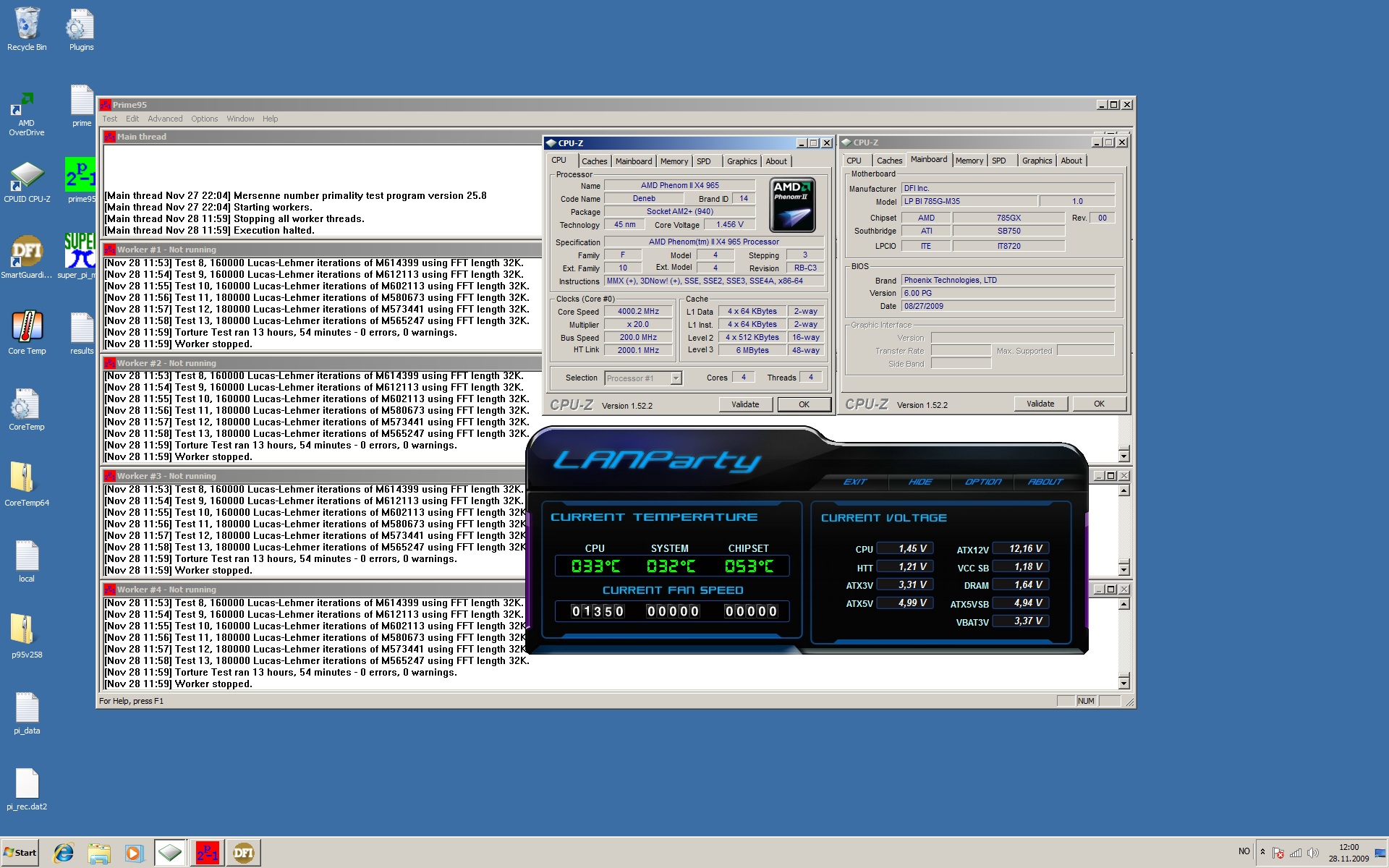Click Worker #4 scrollbar down arrow
Viewport: 1389px width, 868px height.
1123,683
